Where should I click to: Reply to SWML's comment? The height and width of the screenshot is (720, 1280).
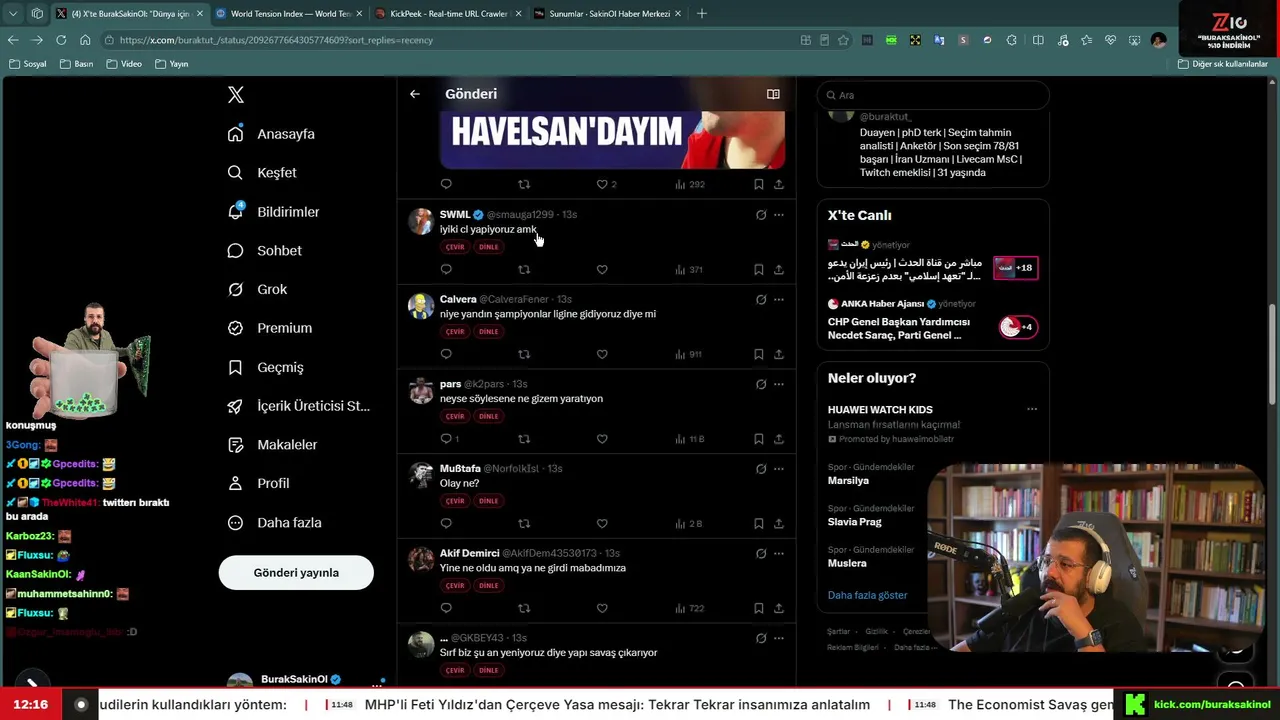pyautogui.click(x=446, y=269)
